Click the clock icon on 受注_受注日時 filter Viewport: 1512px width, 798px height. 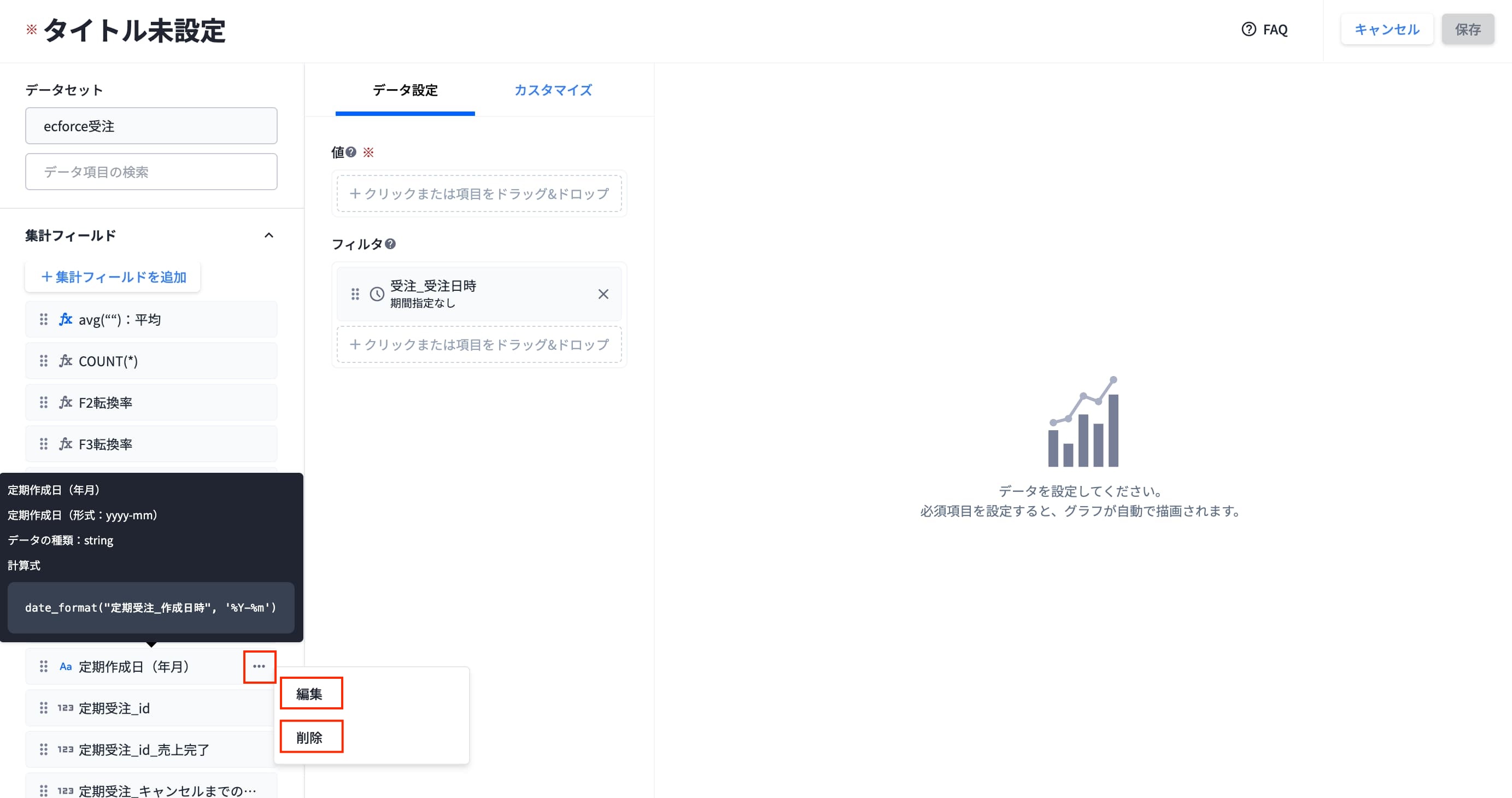(x=377, y=294)
